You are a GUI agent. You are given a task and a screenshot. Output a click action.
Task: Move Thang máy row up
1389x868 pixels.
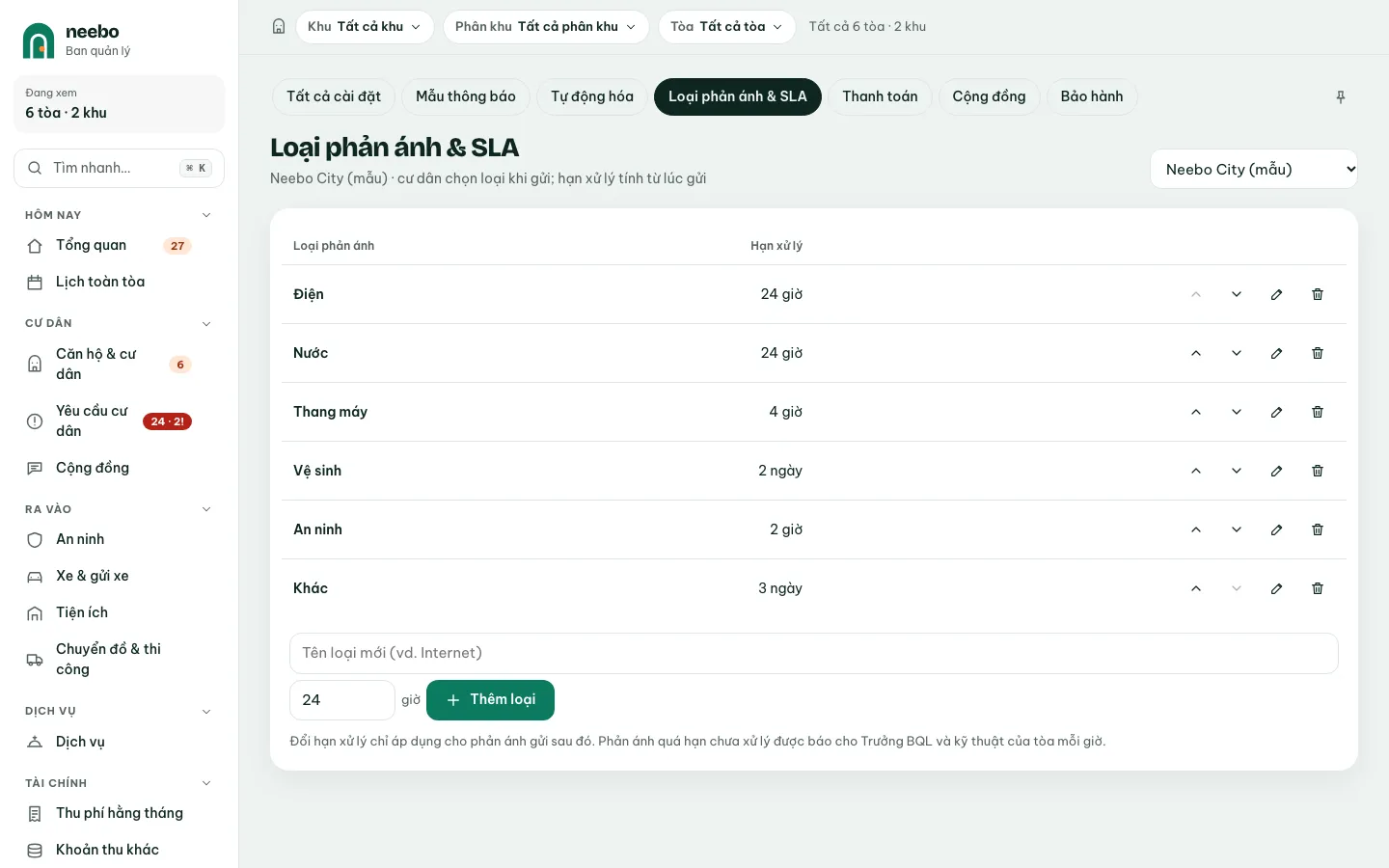click(1196, 412)
